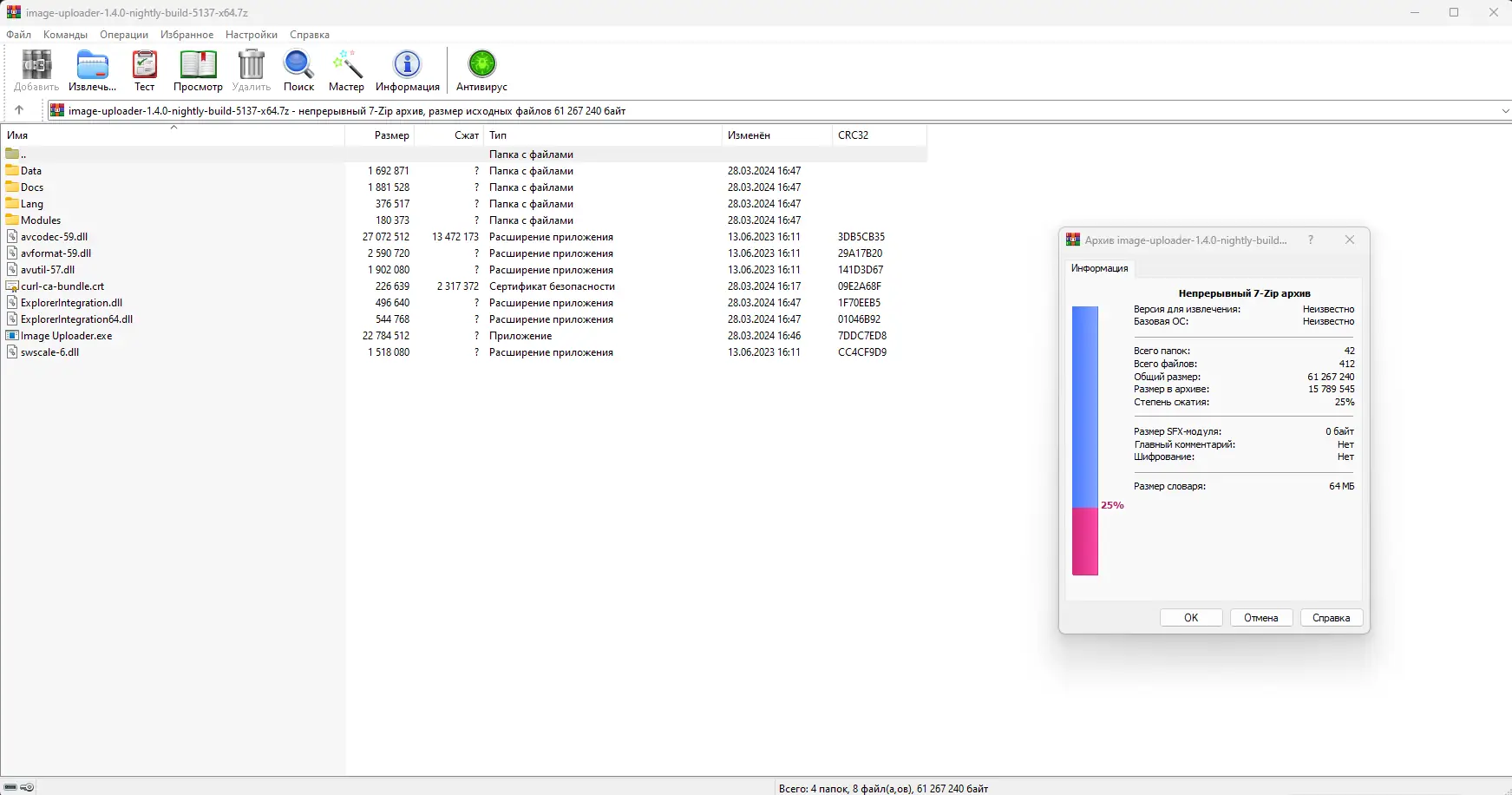
Task: Open the Избранное menu
Action: [x=187, y=35]
